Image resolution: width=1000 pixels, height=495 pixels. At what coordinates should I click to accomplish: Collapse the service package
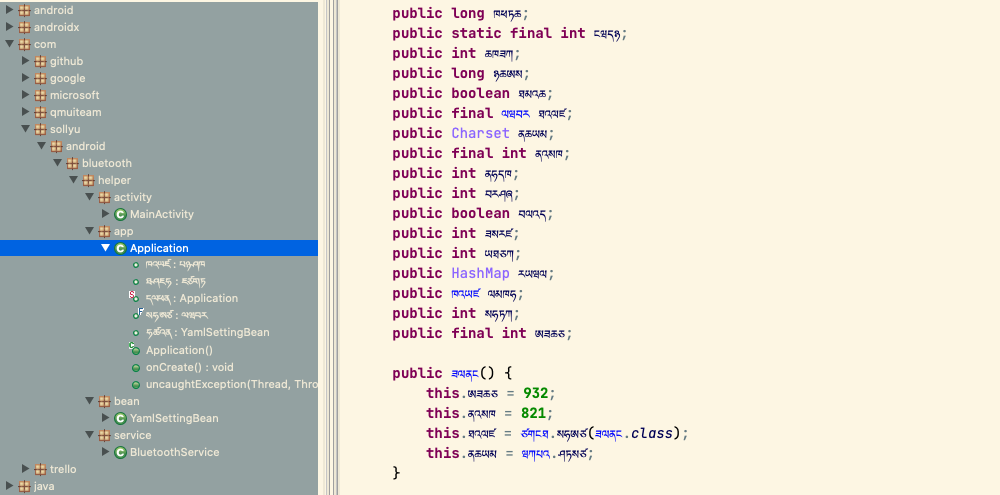tap(89, 435)
